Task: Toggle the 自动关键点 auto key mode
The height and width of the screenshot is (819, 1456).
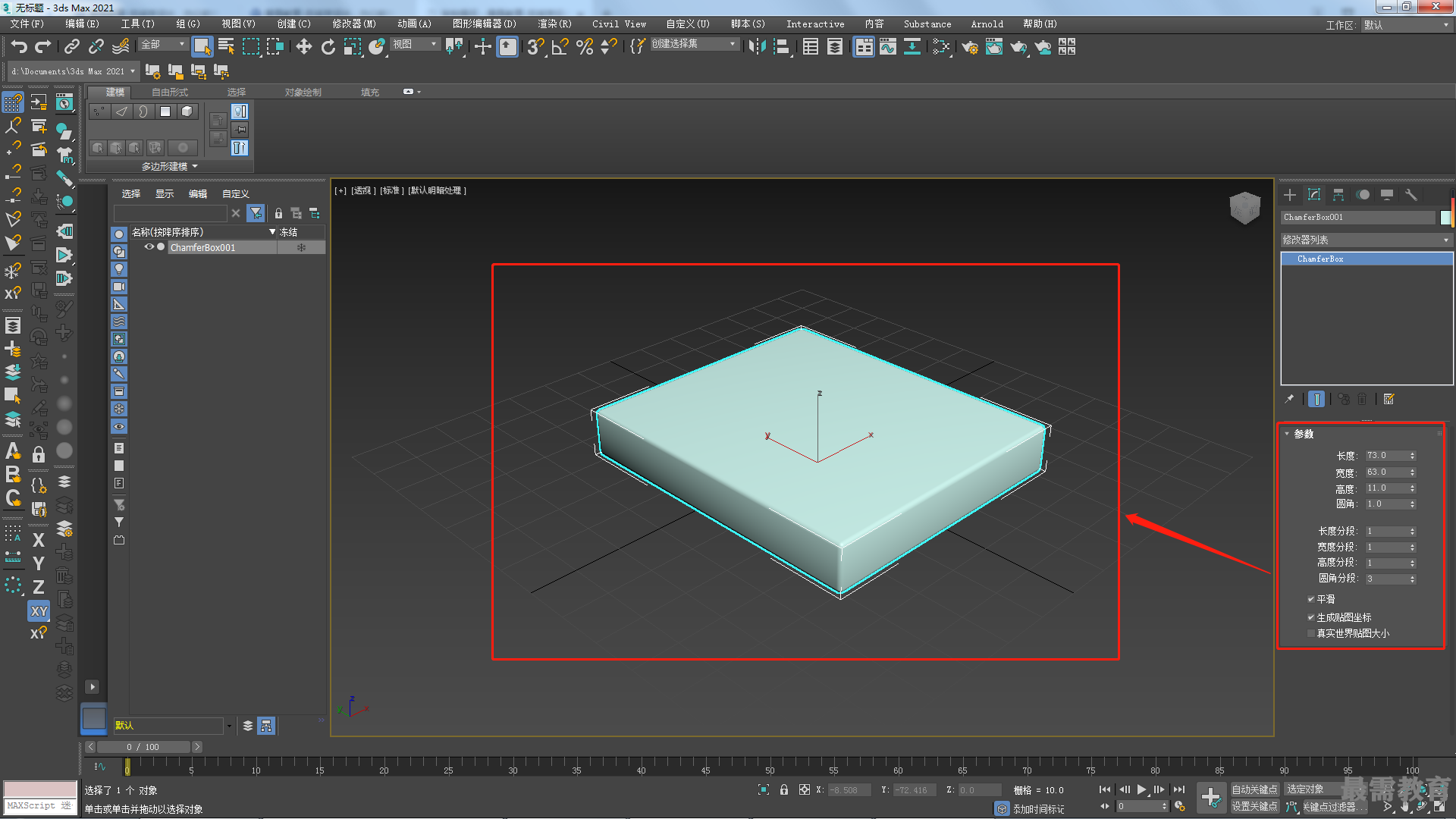Action: point(1254,789)
